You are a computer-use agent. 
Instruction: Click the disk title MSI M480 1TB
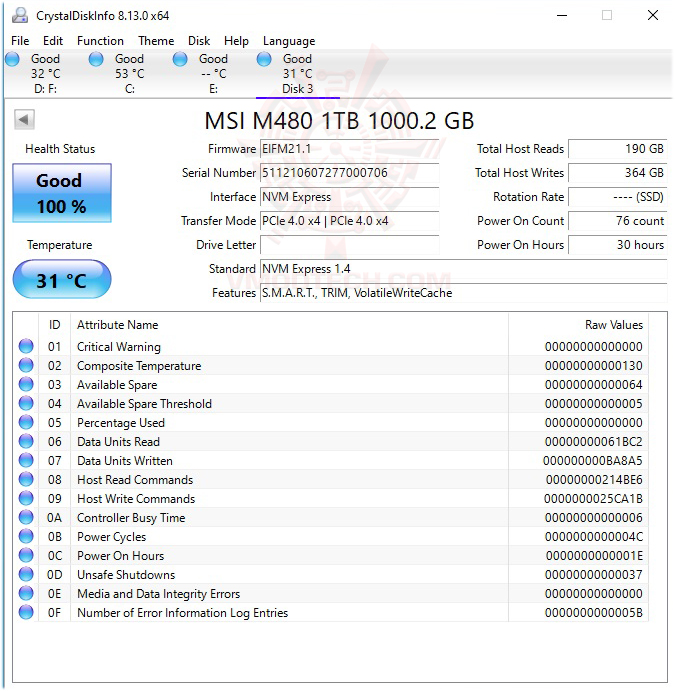point(339,121)
